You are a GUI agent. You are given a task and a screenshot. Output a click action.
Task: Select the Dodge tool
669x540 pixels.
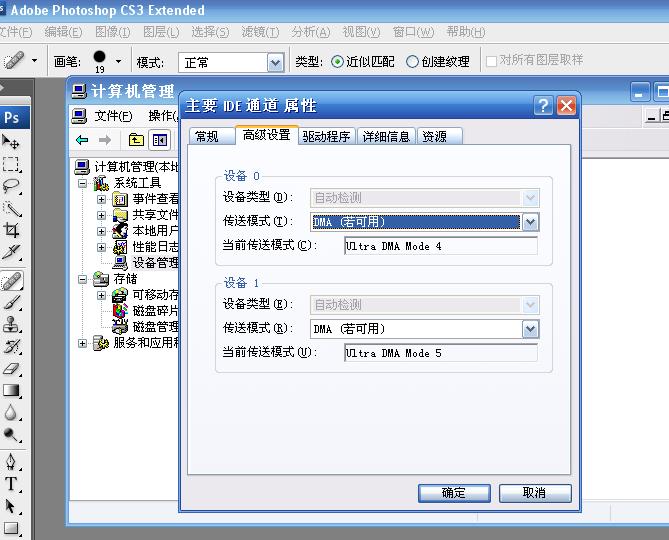[11, 435]
